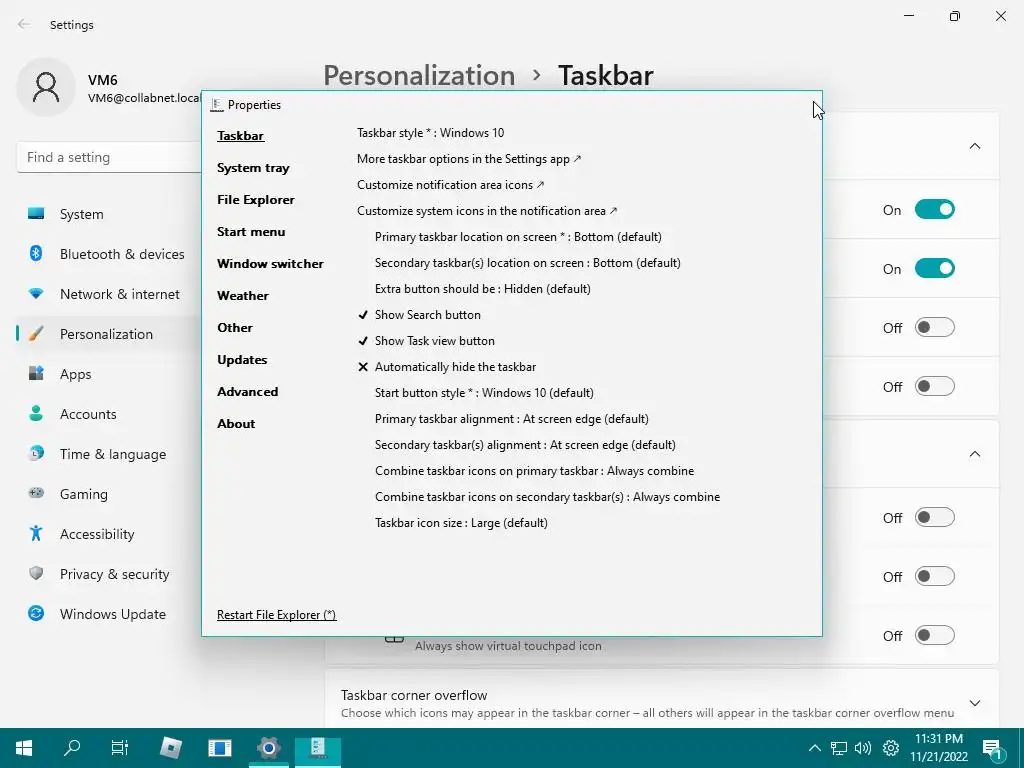Open the taskbar Search magnifier icon
Screen dimensions: 1024x768
(72, 747)
